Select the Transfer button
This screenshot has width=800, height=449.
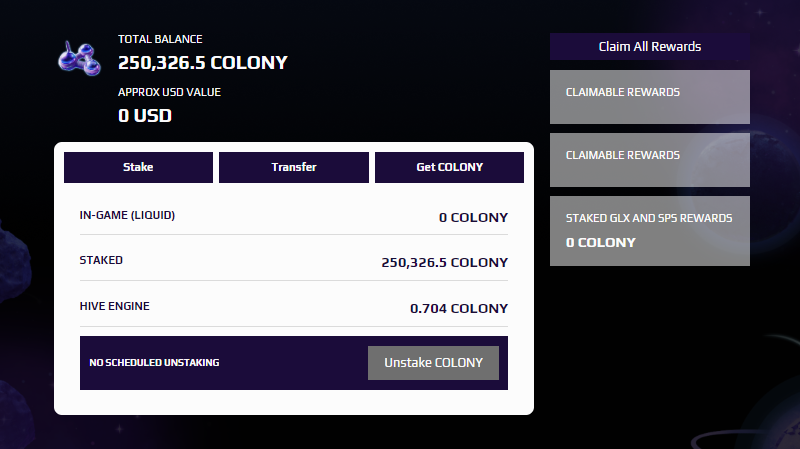click(294, 167)
